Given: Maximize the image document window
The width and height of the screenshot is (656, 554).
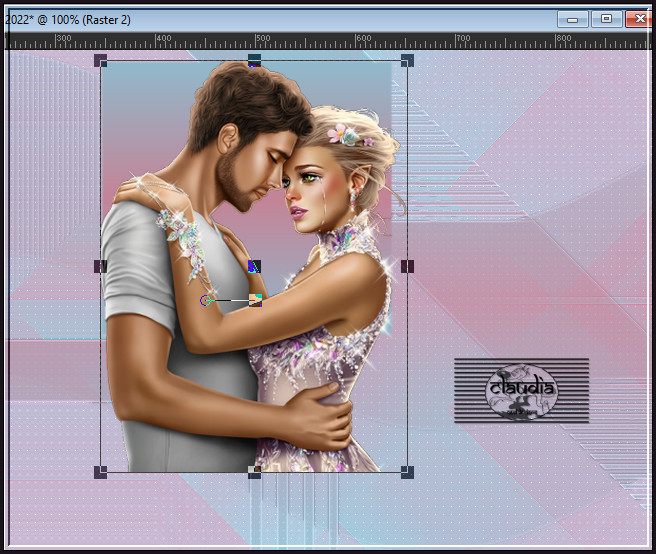Looking at the screenshot, I should coord(606,19).
